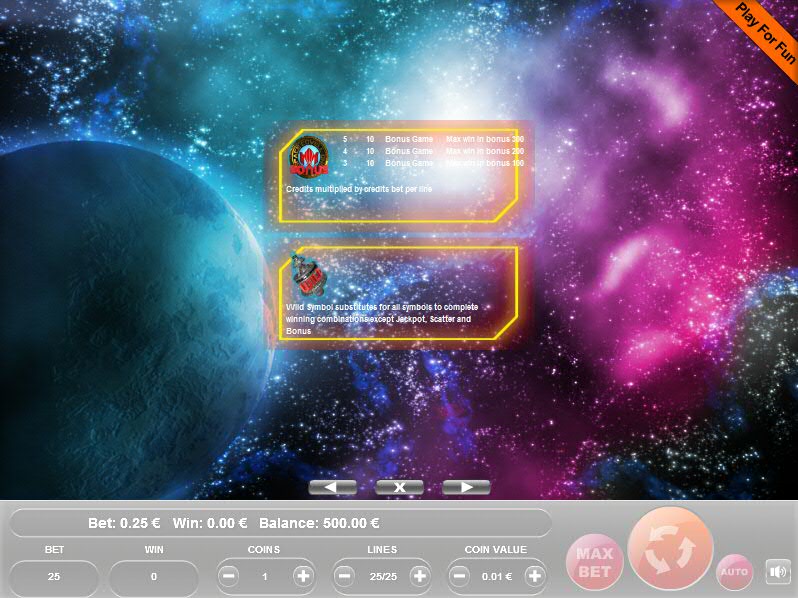Image resolution: width=798 pixels, height=598 pixels.
Task: Raise the coin value
Action: point(535,576)
